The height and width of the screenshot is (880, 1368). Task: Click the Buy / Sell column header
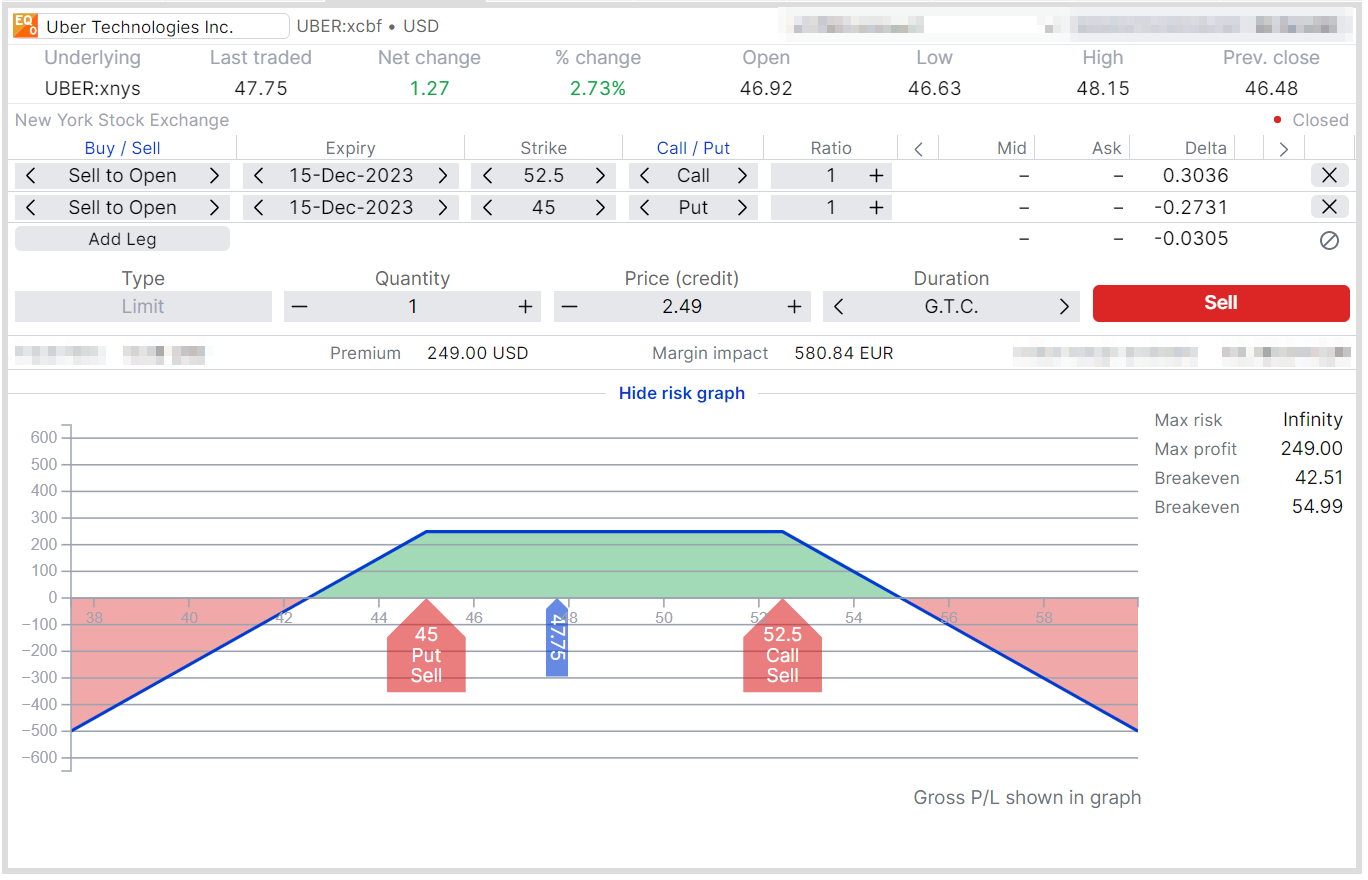point(122,148)
